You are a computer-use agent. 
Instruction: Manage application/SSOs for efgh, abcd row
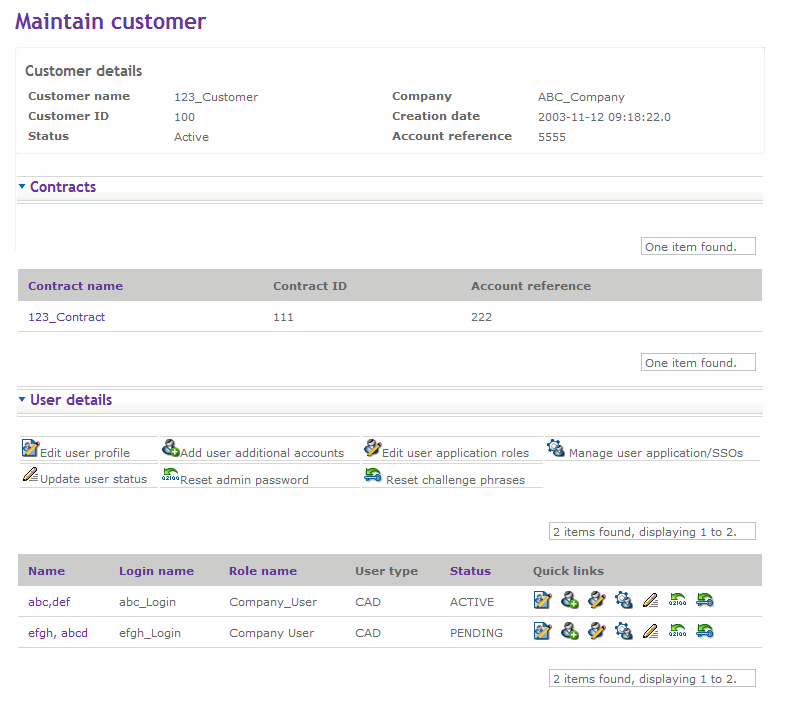click(x=623, y=631)
